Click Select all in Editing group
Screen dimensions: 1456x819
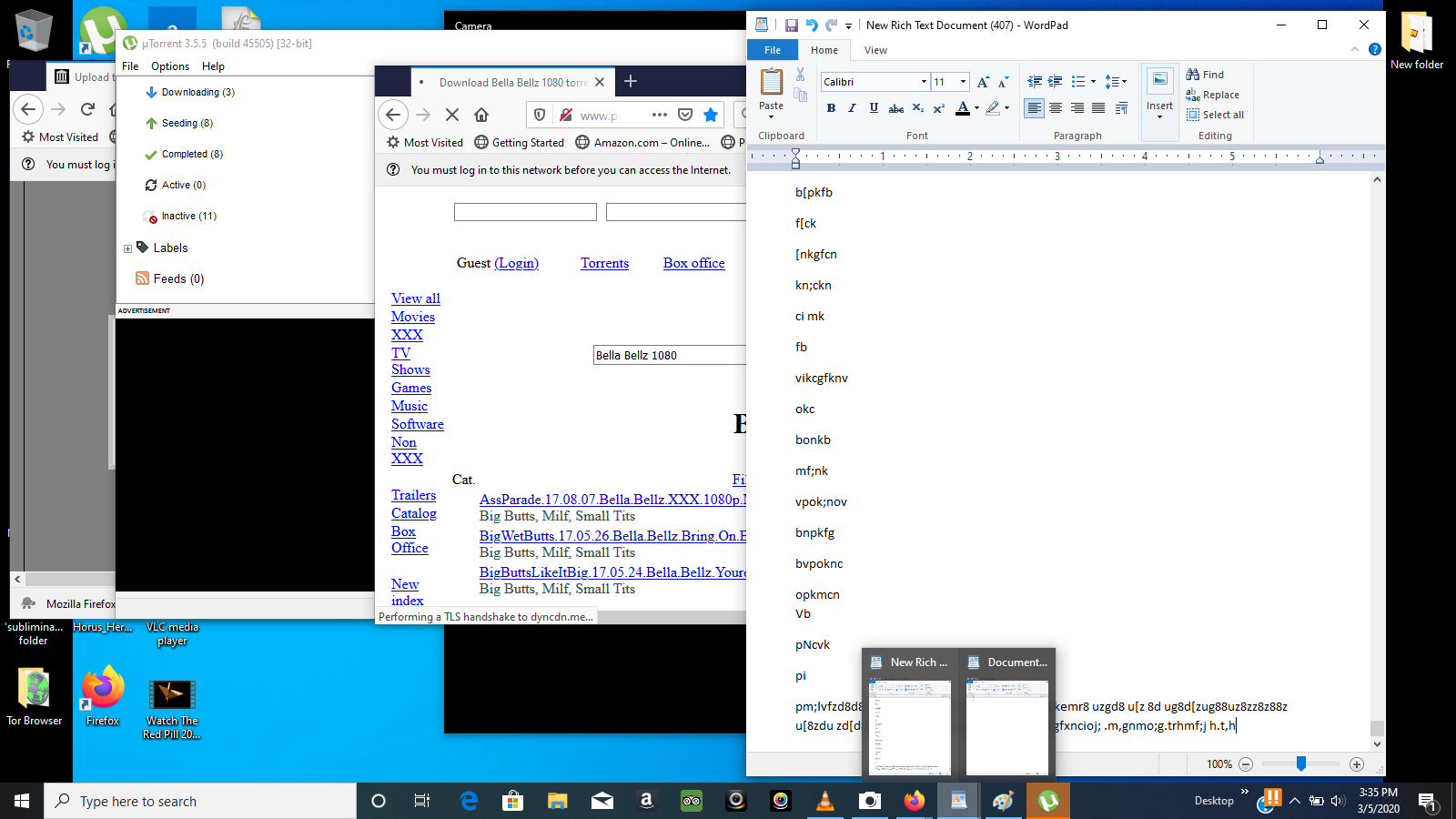coord(1215,115)
